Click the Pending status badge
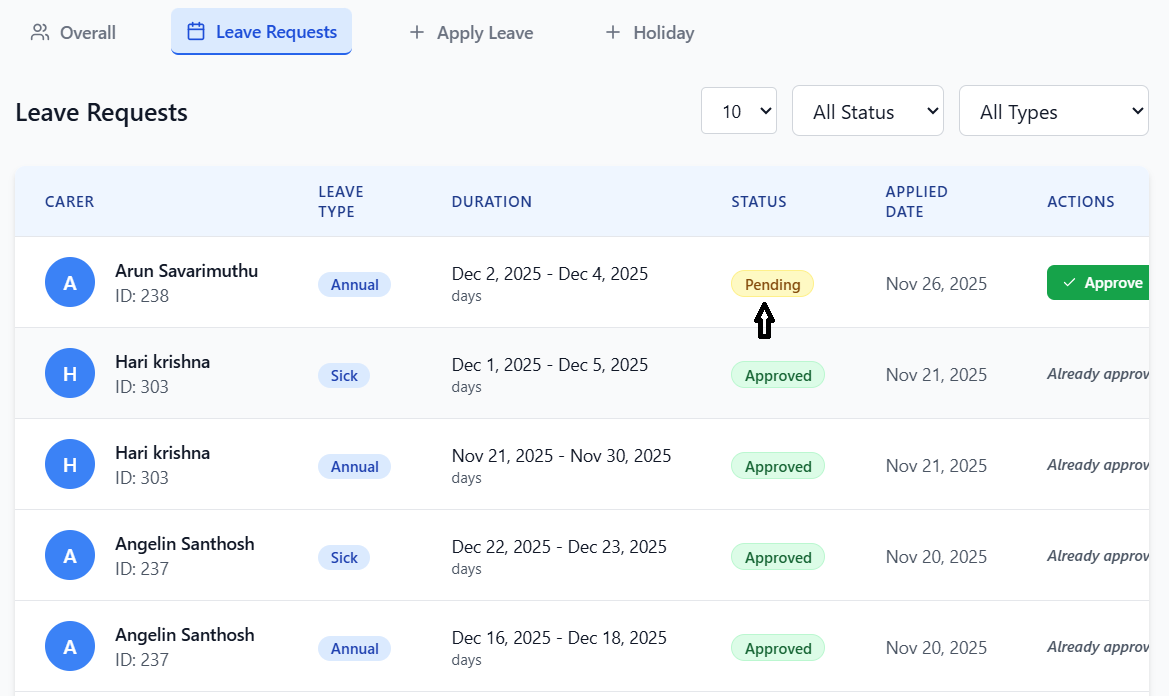The image size is (1169, 696). tap(772, 284)
